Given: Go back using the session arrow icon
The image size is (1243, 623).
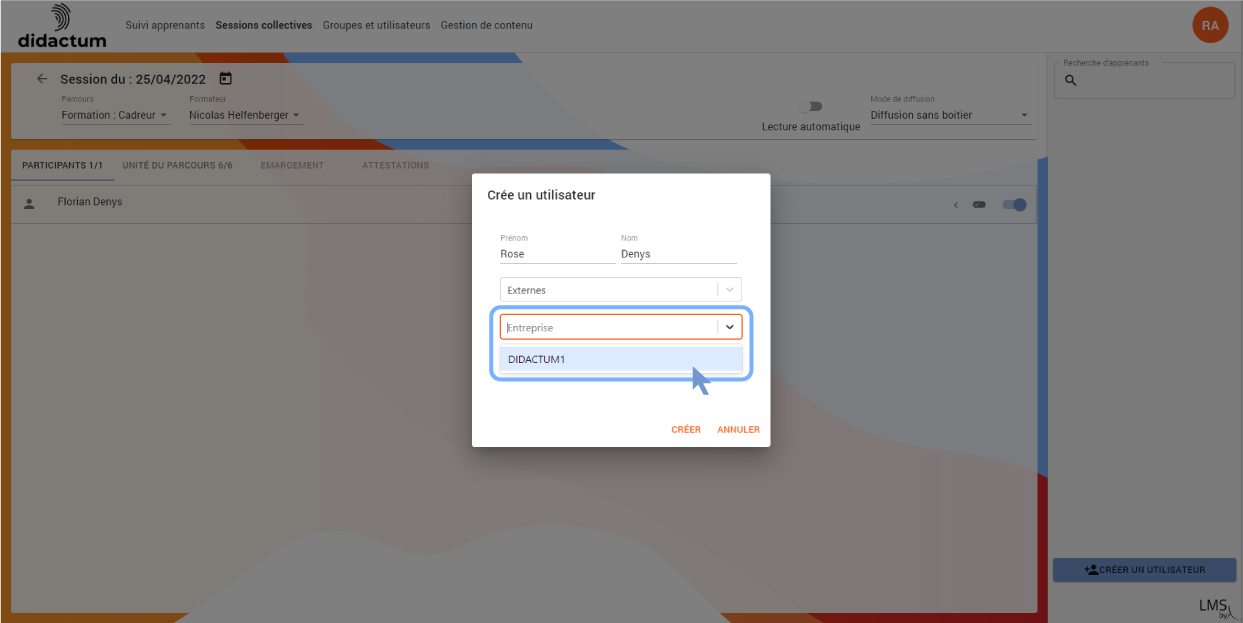Looking at the screenshot, I should 42,79.
